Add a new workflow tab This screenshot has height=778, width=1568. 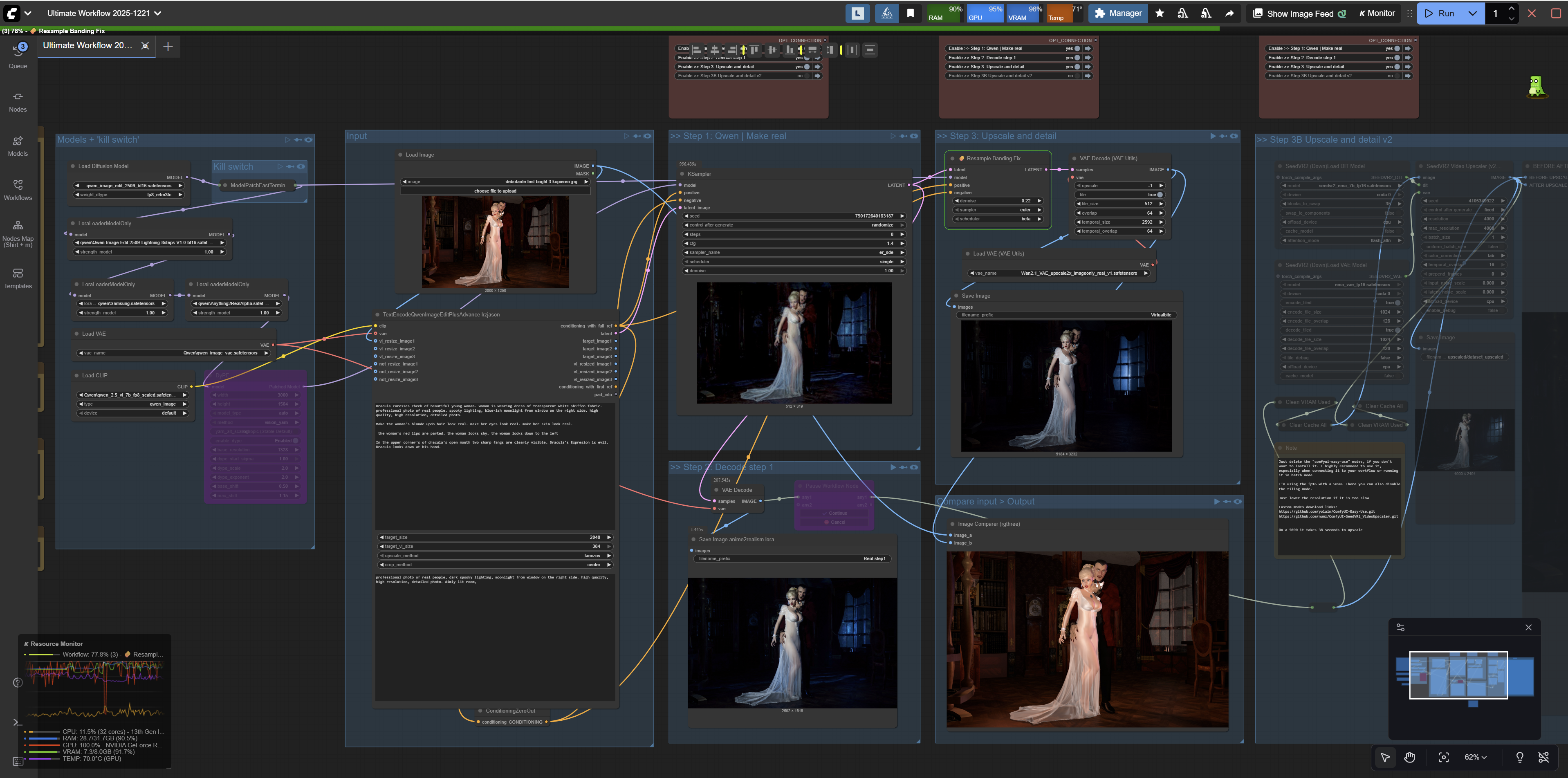click(168, 46)
